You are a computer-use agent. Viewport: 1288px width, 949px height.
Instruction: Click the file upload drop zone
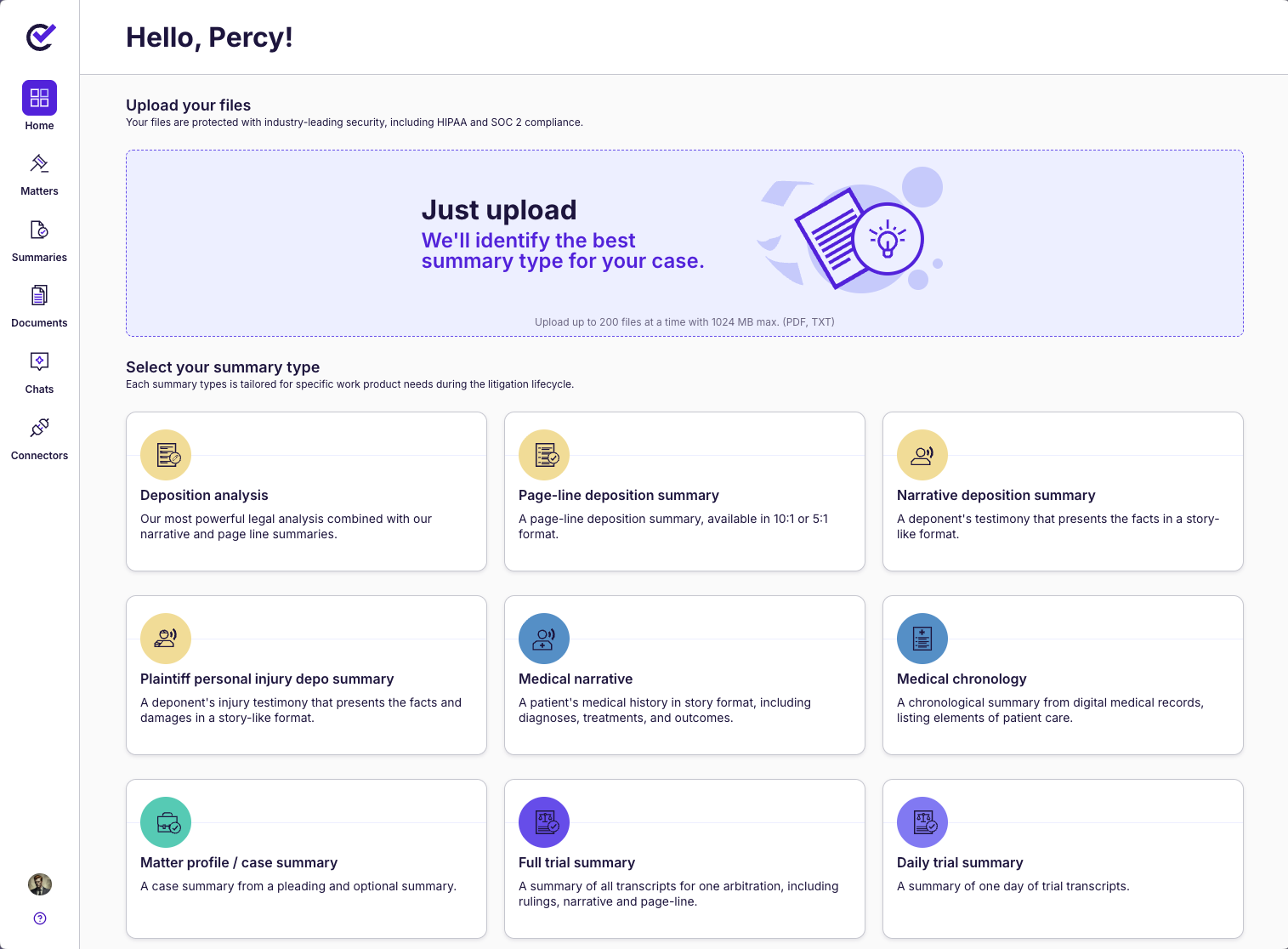point(684,243)
